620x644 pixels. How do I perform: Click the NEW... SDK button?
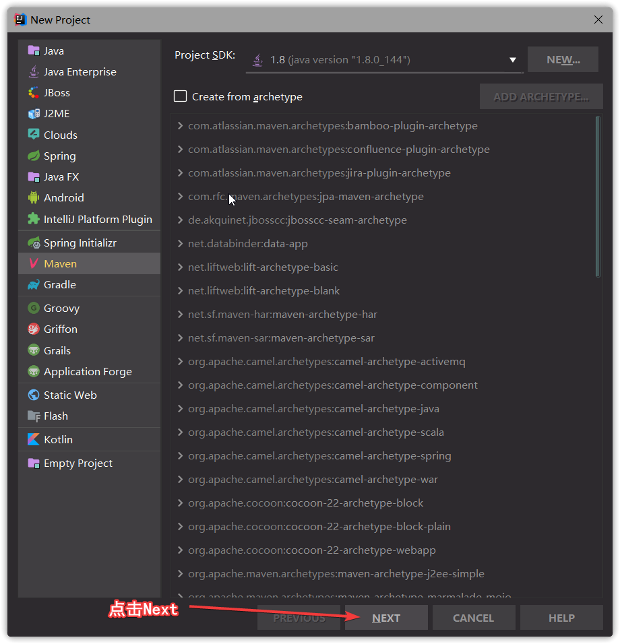click(563, 60)
